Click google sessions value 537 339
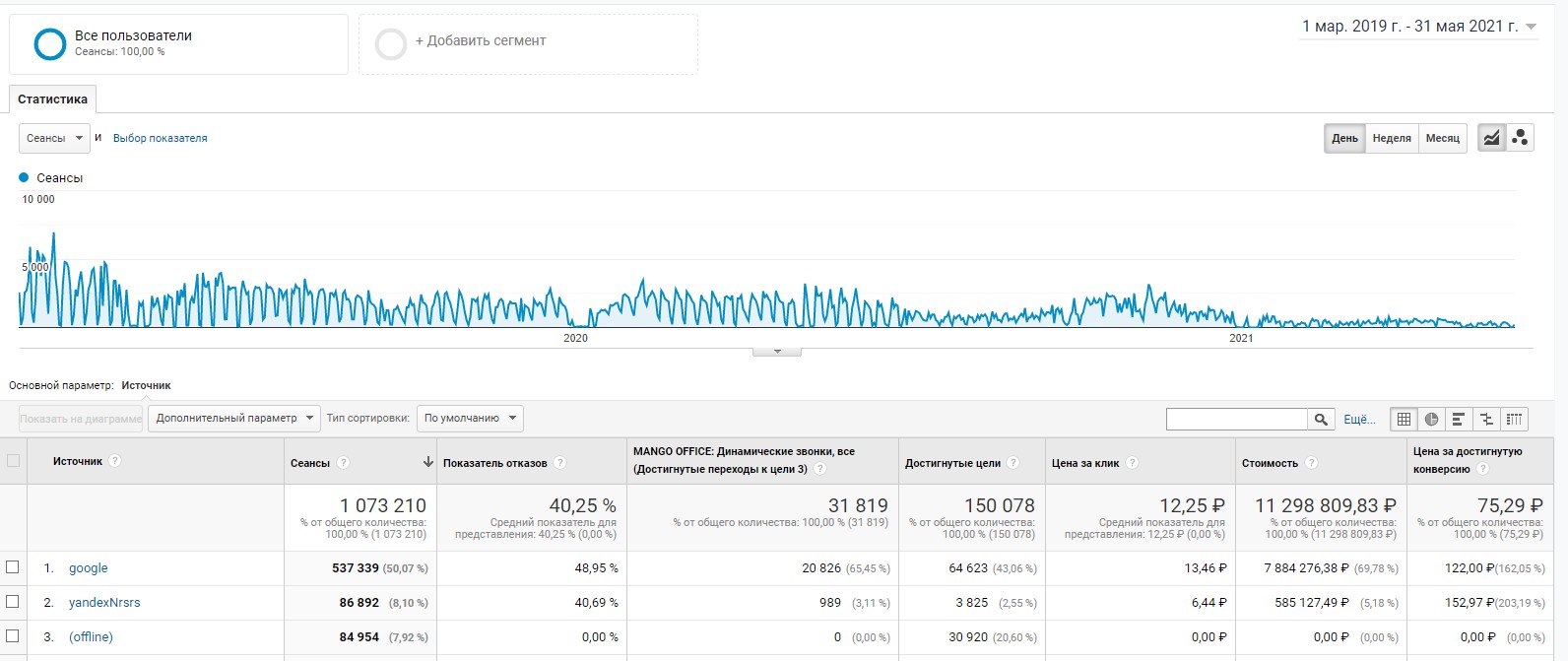1568x661 pixels. (356, 568)
